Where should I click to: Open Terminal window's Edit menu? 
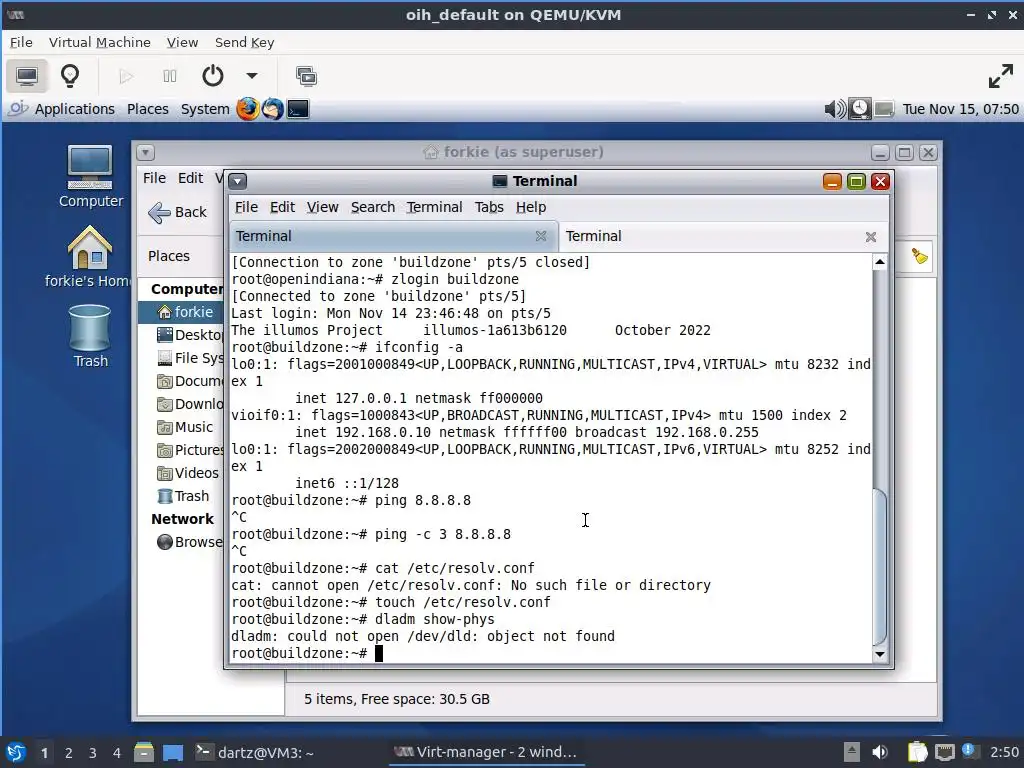(x=282, y=207)
